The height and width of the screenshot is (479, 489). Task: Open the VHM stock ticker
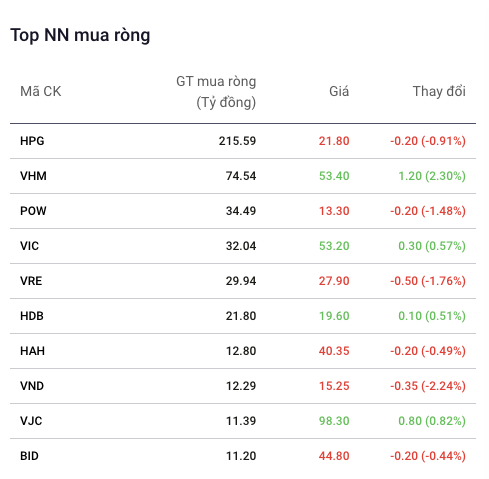tap(33, 176)
